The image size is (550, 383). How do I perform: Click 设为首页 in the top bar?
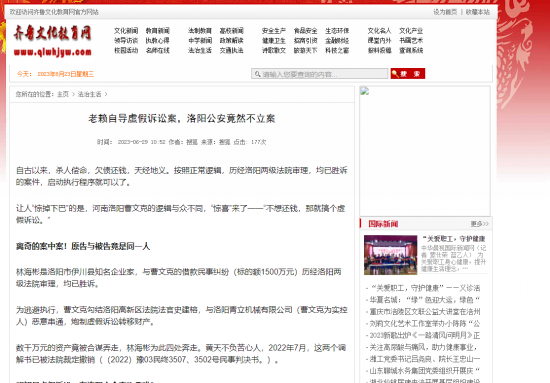pos(445,12)
